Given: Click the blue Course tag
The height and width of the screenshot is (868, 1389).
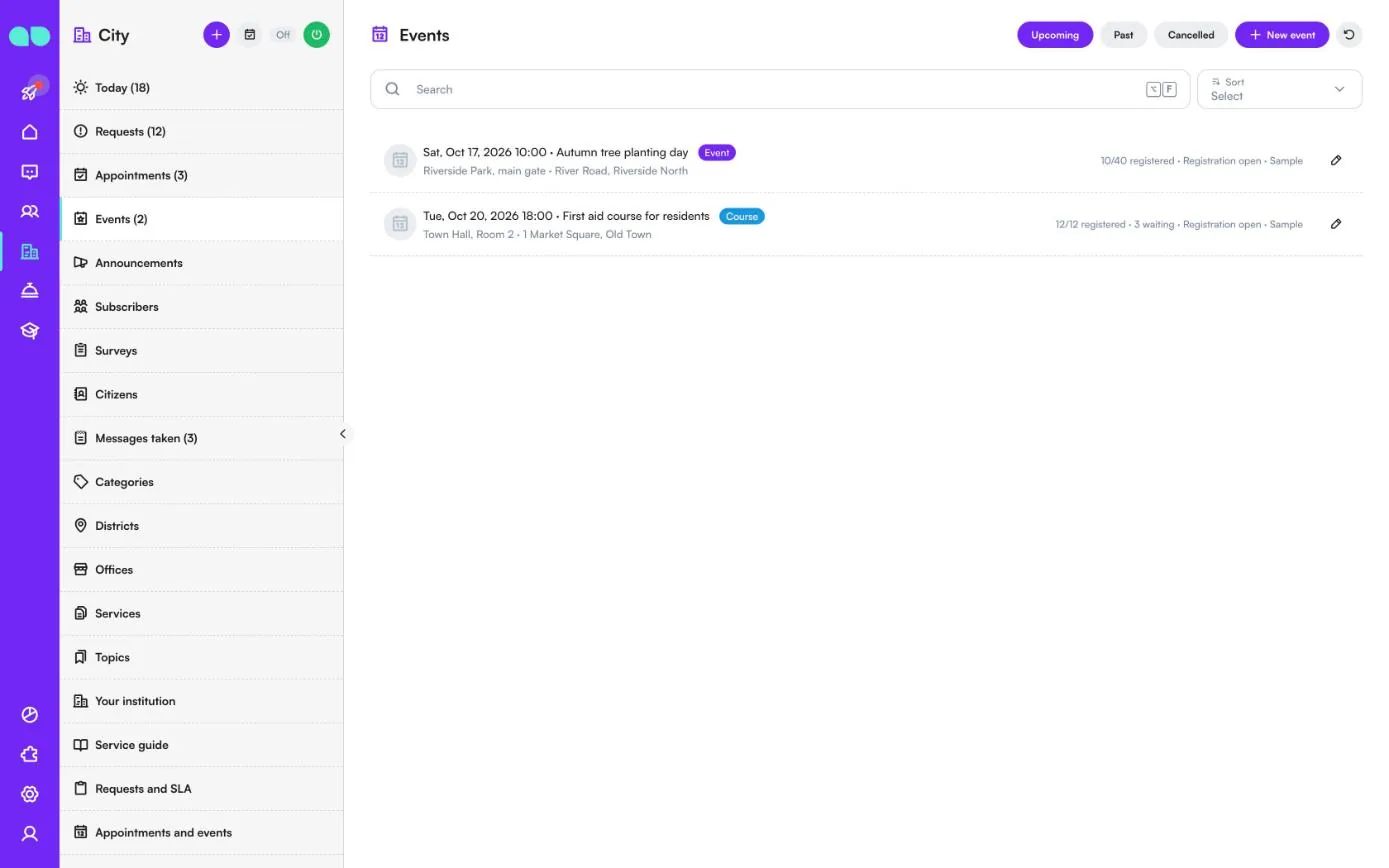Looking at the screenshot, I should click(x=742, y=216).
